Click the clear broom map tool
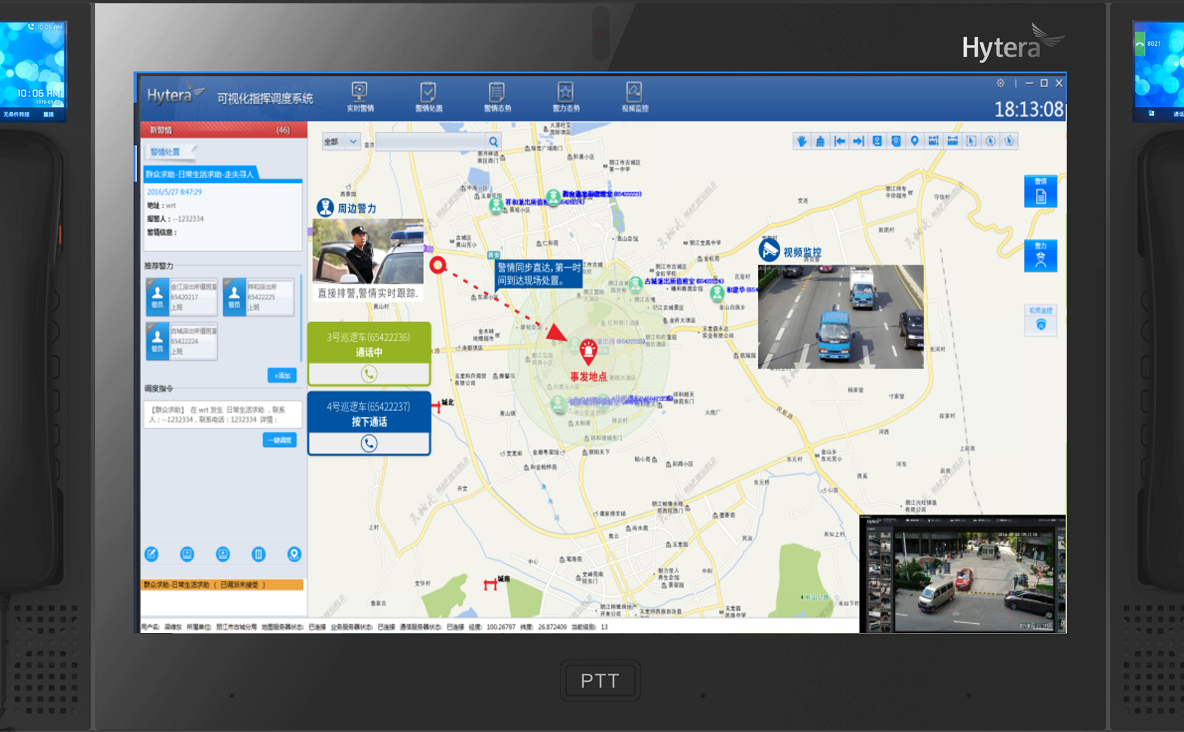 [821, 141]
